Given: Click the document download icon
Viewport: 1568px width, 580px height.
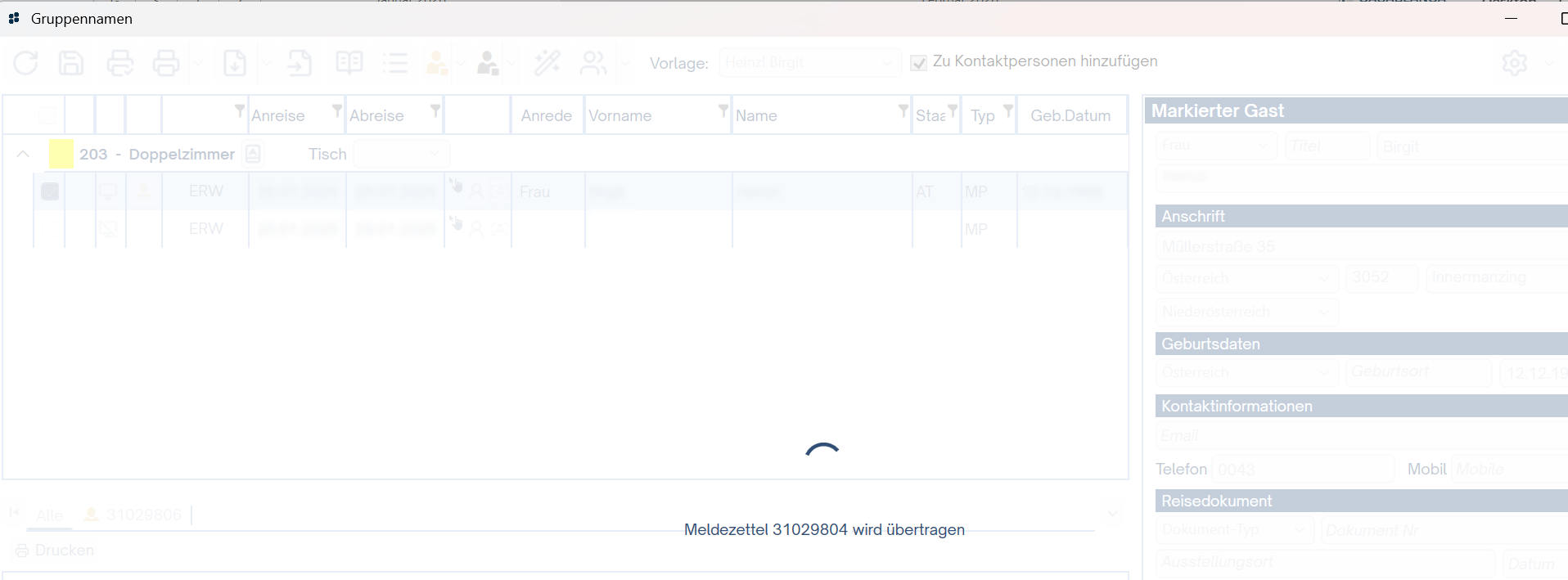Looking at the screenshot, I should pos(235,63).
